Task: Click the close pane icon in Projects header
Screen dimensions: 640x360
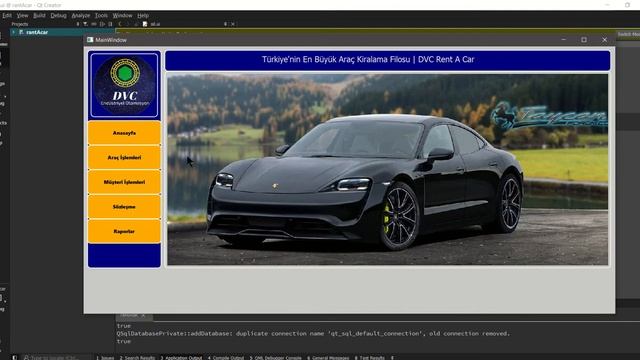Action: tap(110, 24)
